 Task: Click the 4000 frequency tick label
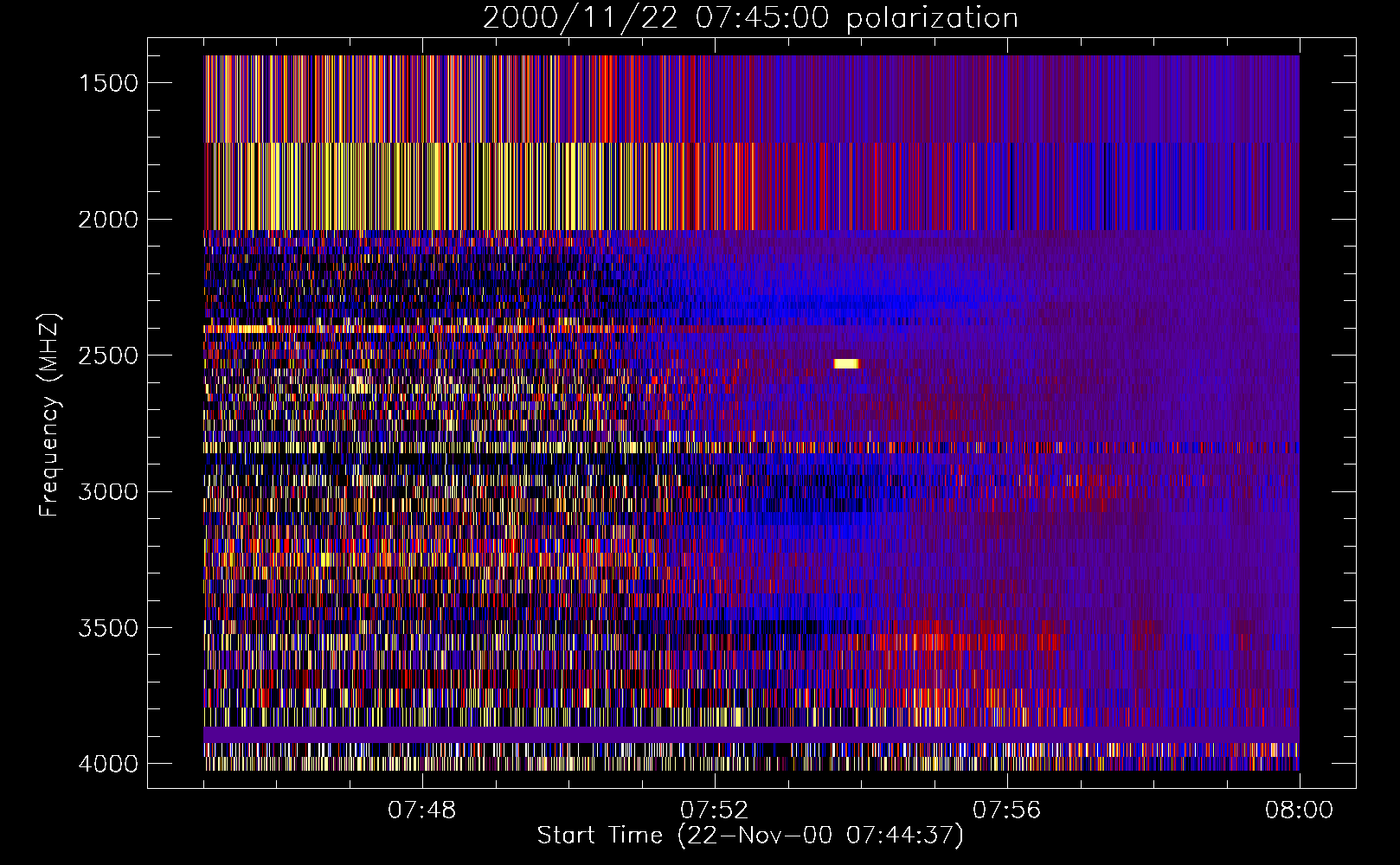108,764
